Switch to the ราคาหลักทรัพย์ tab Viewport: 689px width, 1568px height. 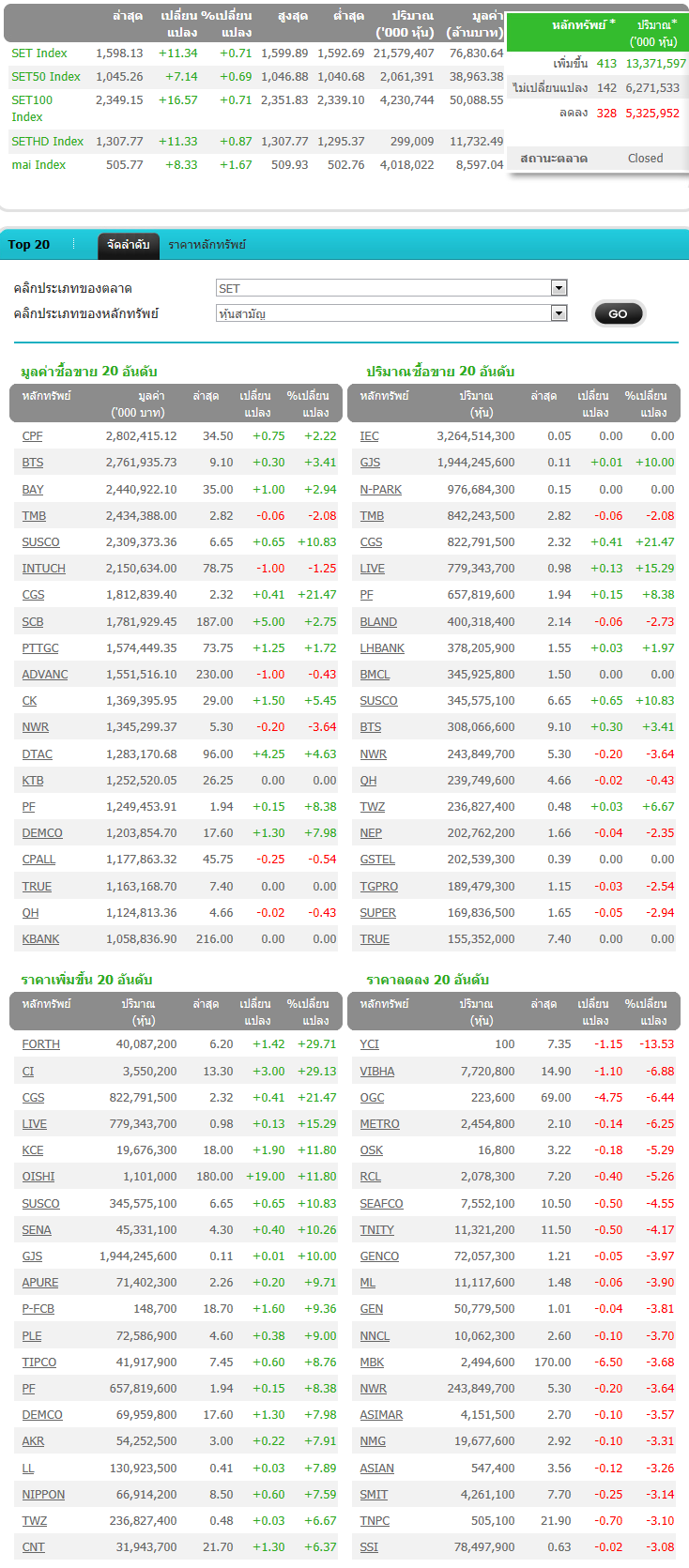point(207,245)
